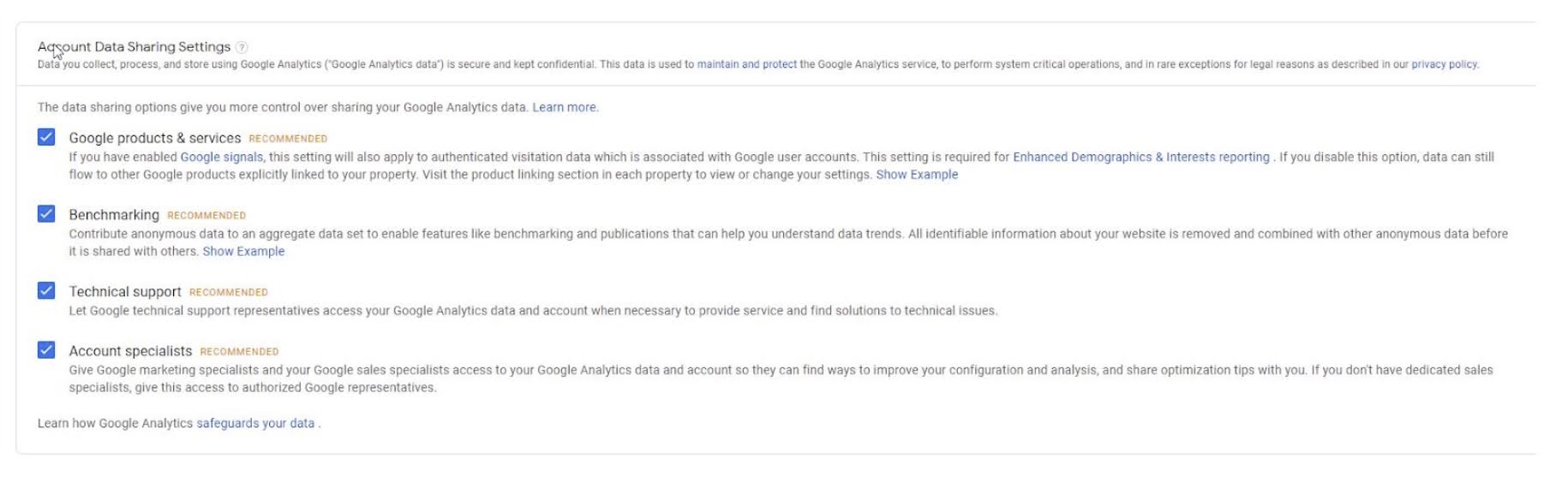The height and width of the screenshot is (488, 1568).
Task: Click the help icon beside Account Data Sharing Settings
Action: point(242,47)
